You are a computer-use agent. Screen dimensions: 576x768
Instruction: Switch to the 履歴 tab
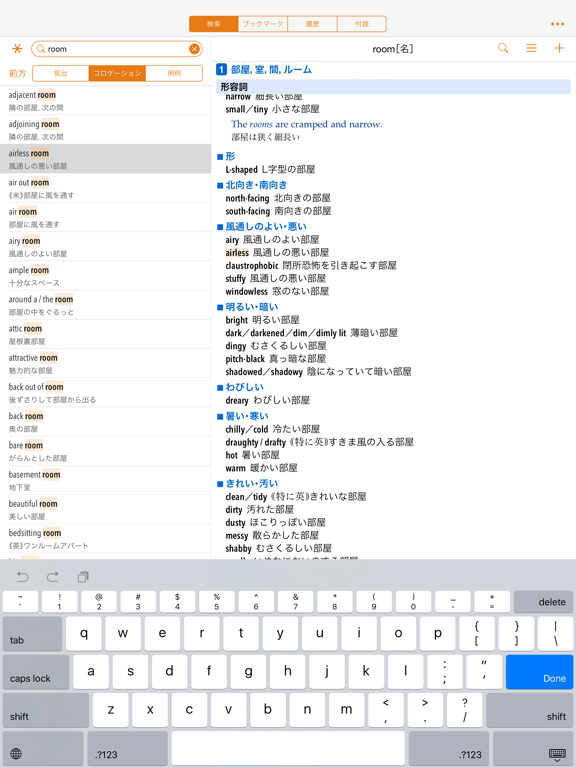312,24
